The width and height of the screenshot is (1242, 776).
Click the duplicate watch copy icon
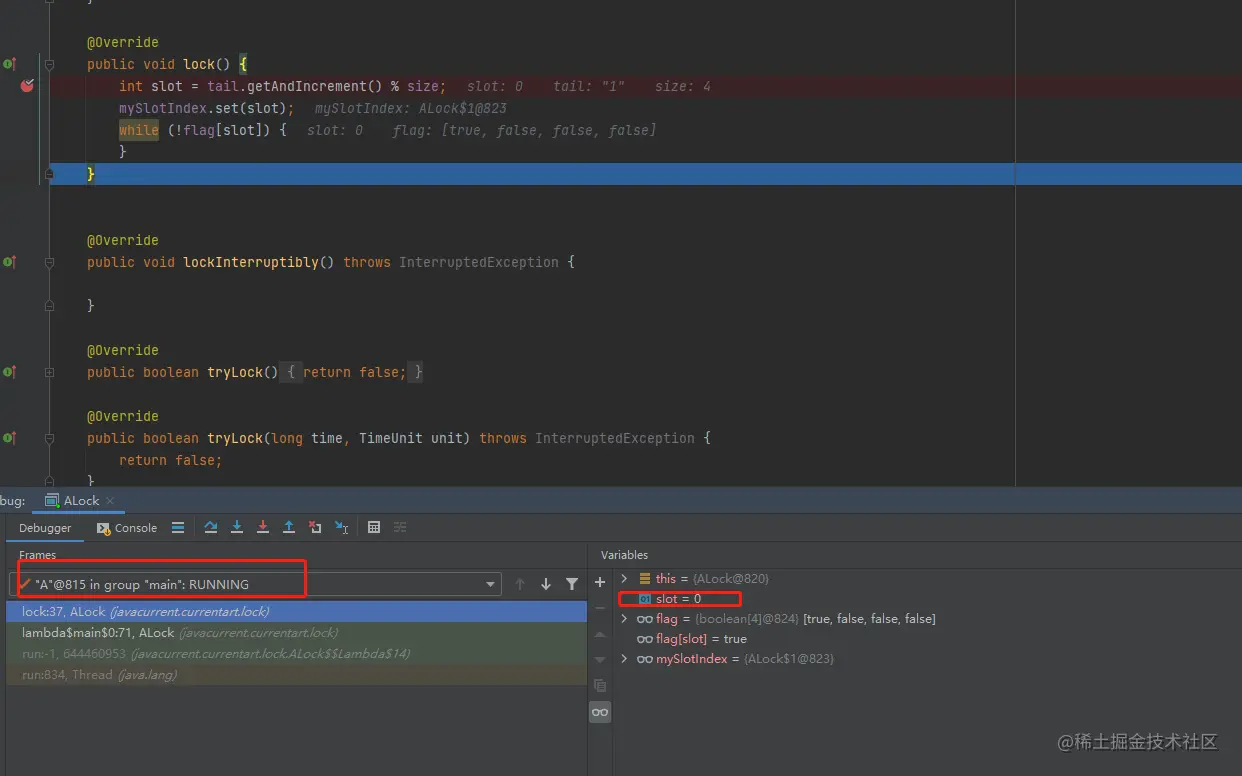600,686
